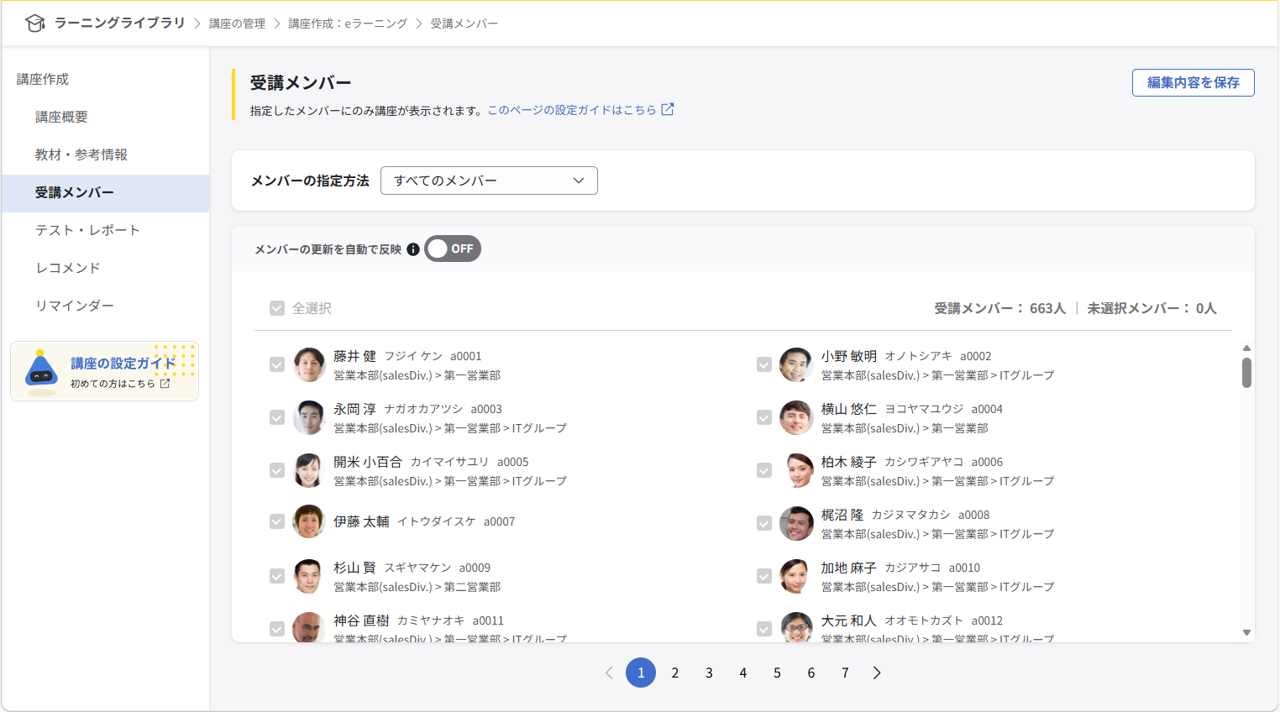
Task: Go to page 2
Action: click(x=675, y=673)
